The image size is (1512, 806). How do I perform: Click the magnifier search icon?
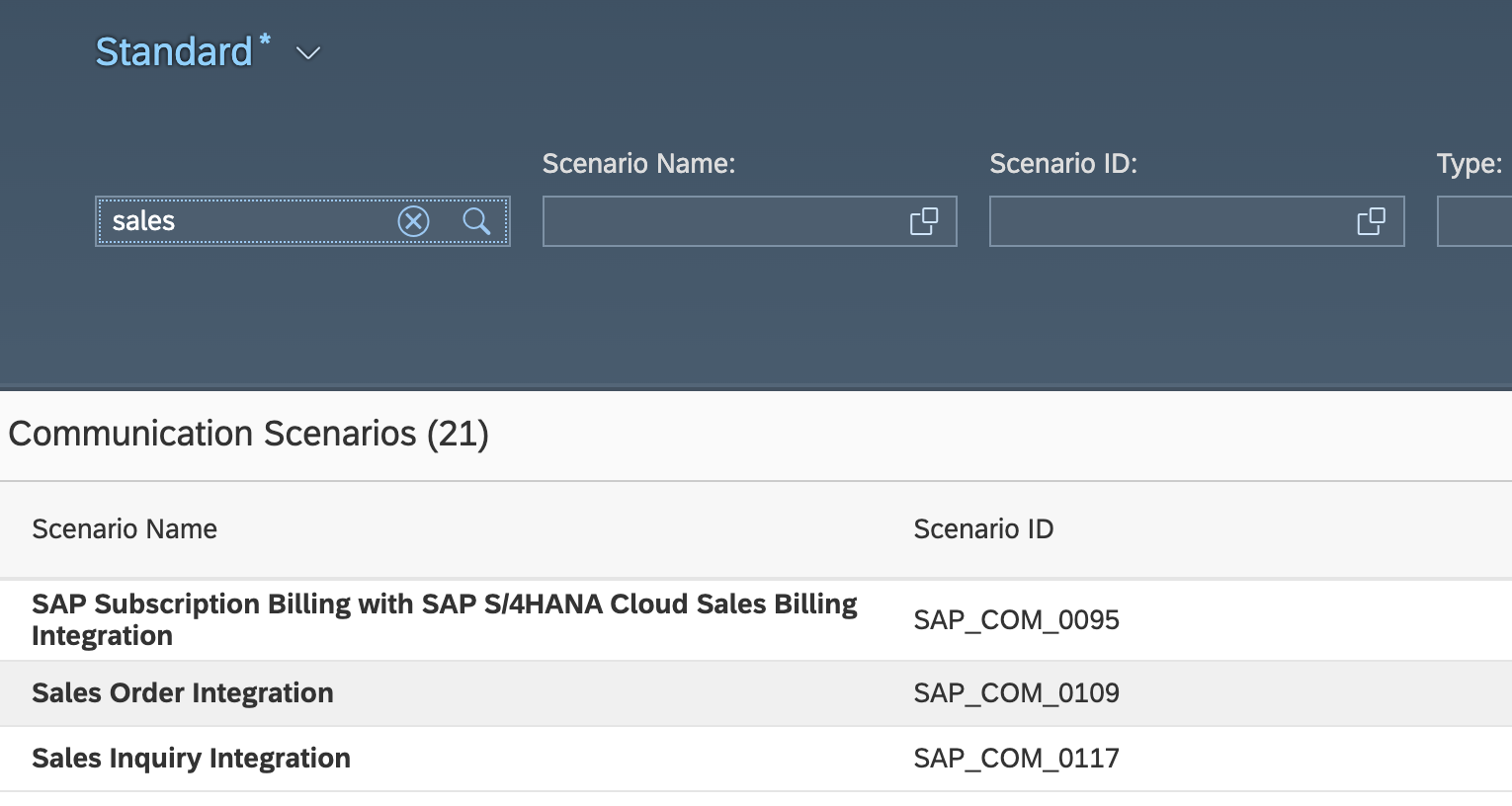pos(476,221)
